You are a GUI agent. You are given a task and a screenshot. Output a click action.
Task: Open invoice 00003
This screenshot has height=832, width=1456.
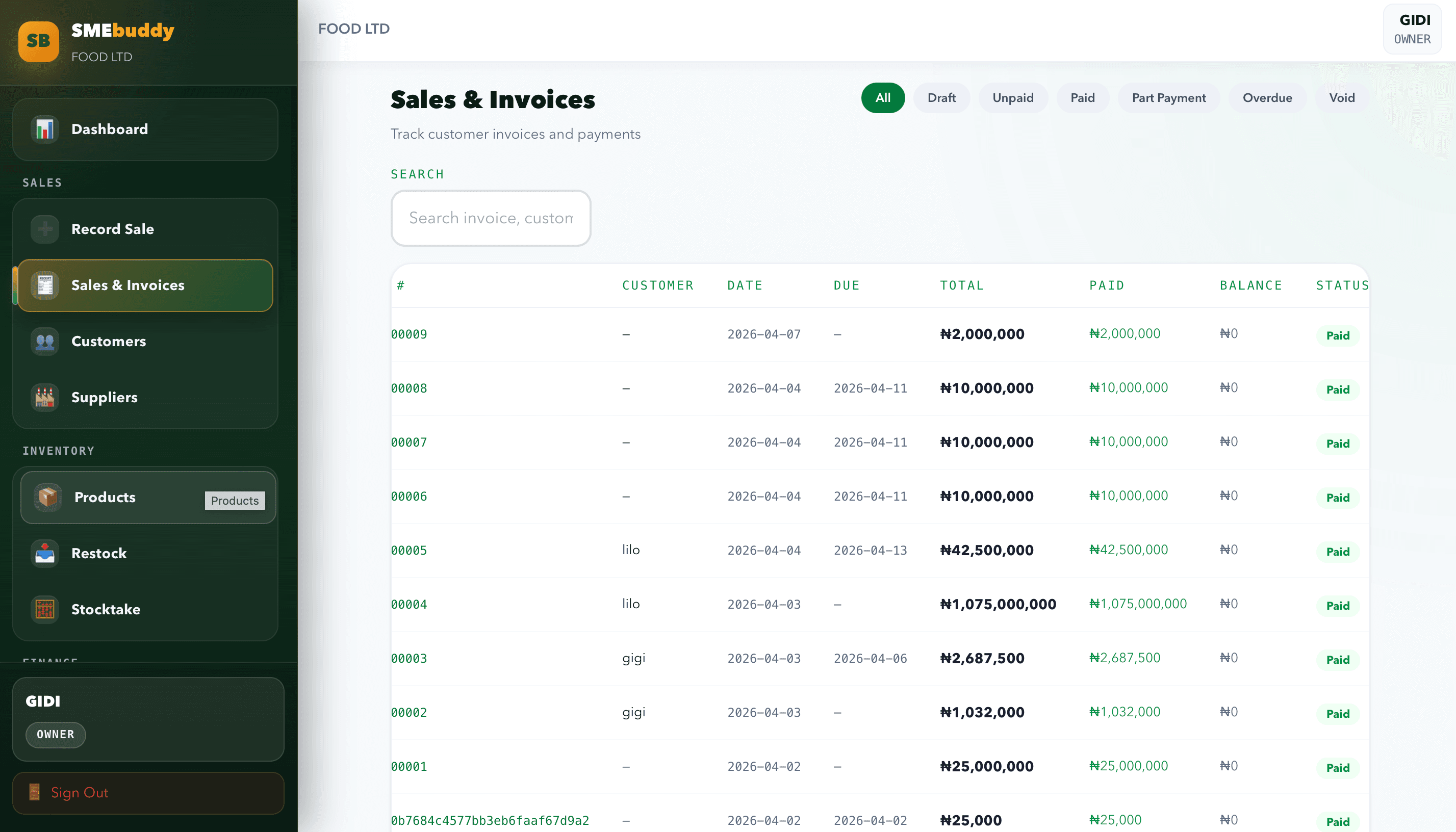(408, 658)
